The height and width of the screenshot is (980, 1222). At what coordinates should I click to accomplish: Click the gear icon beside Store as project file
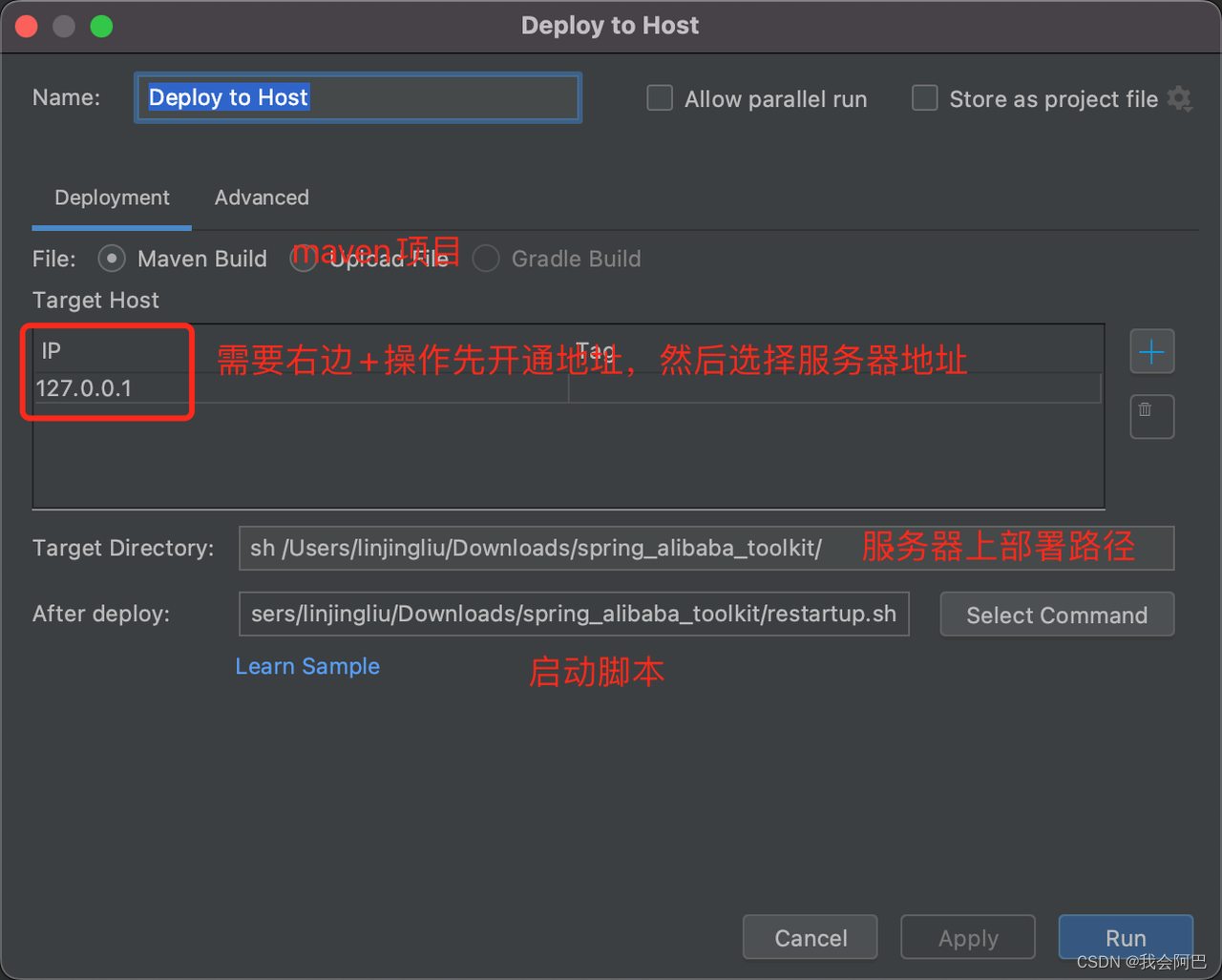(1179, 98)
